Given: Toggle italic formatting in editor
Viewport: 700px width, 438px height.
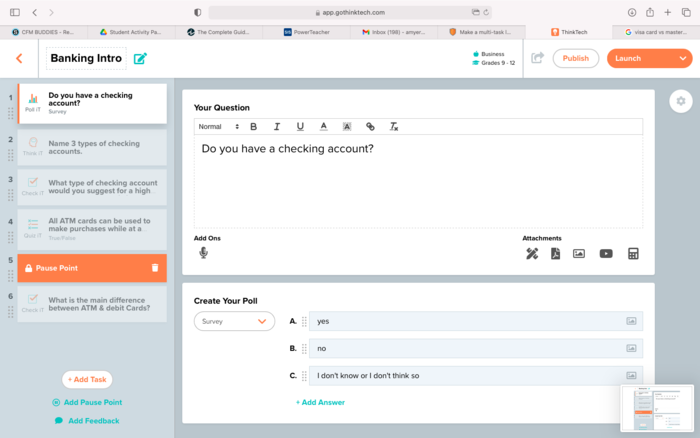Looking at the screenshot, I should click(x=276, y=127).
